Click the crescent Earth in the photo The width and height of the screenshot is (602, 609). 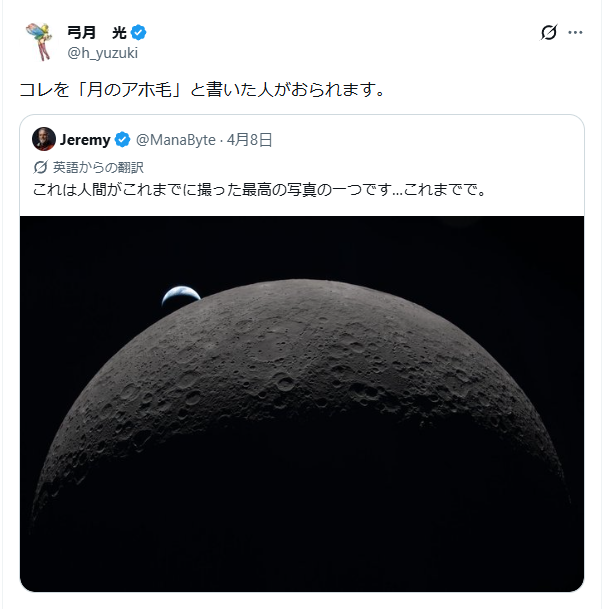tap(181, 296)
